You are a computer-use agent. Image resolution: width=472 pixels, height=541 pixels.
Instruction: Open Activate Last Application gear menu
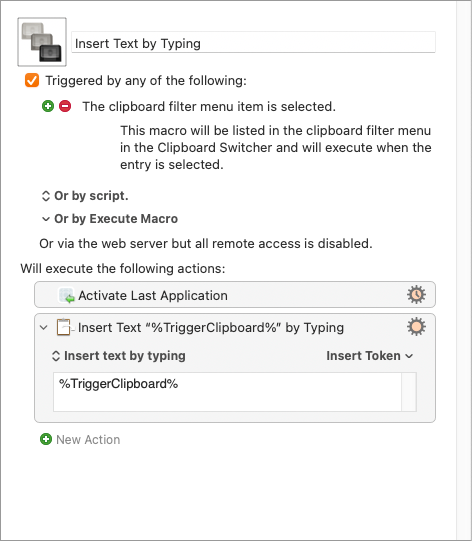pyautogui.click(x=416, y=295)
